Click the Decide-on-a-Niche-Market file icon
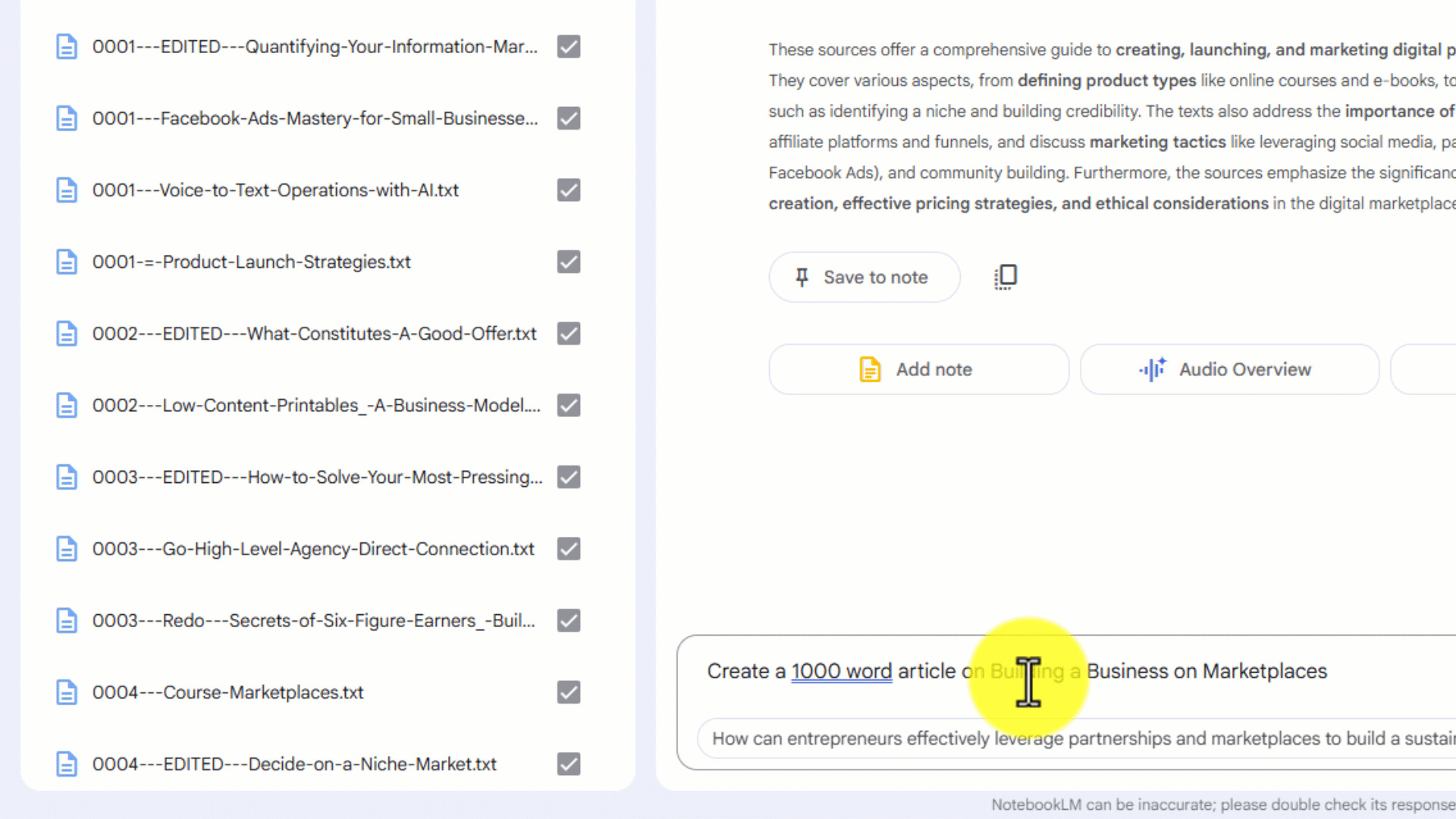The width and height of the screenshot is (1456, 819). tap(67, 764)
